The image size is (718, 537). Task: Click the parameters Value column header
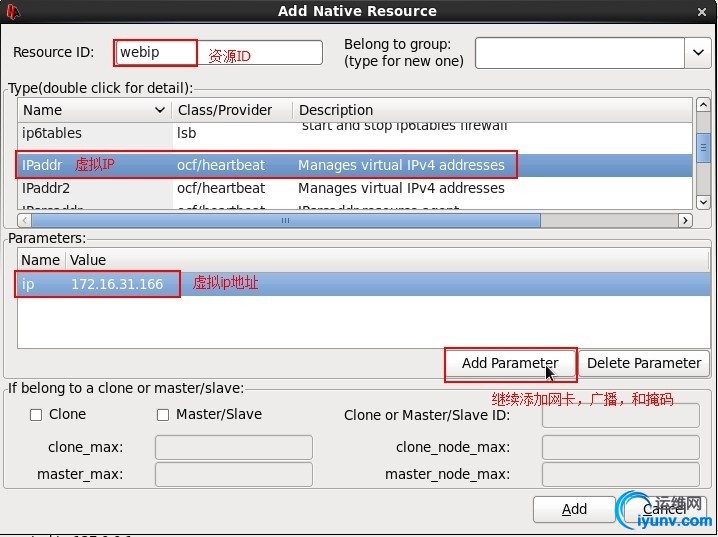point(388,260)
